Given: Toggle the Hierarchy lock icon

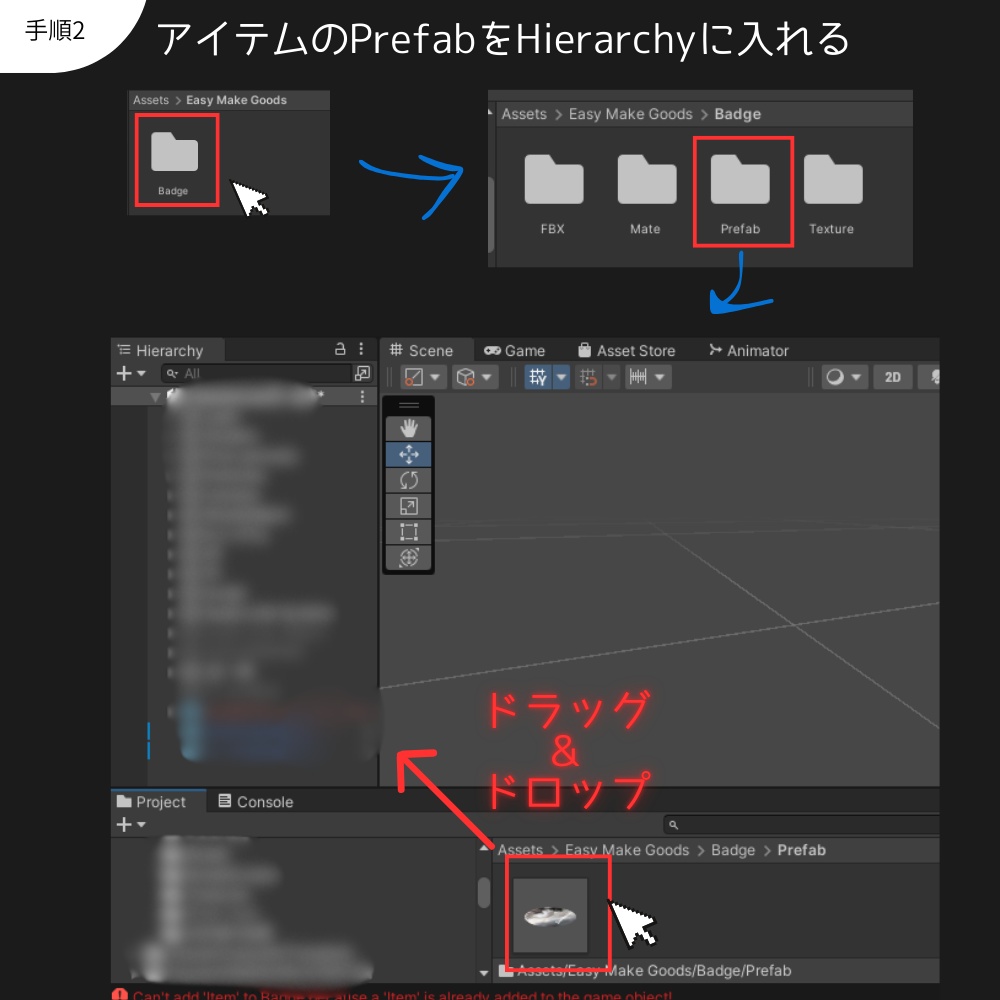Looking at the screenshot, I should [x=339, y=350].
